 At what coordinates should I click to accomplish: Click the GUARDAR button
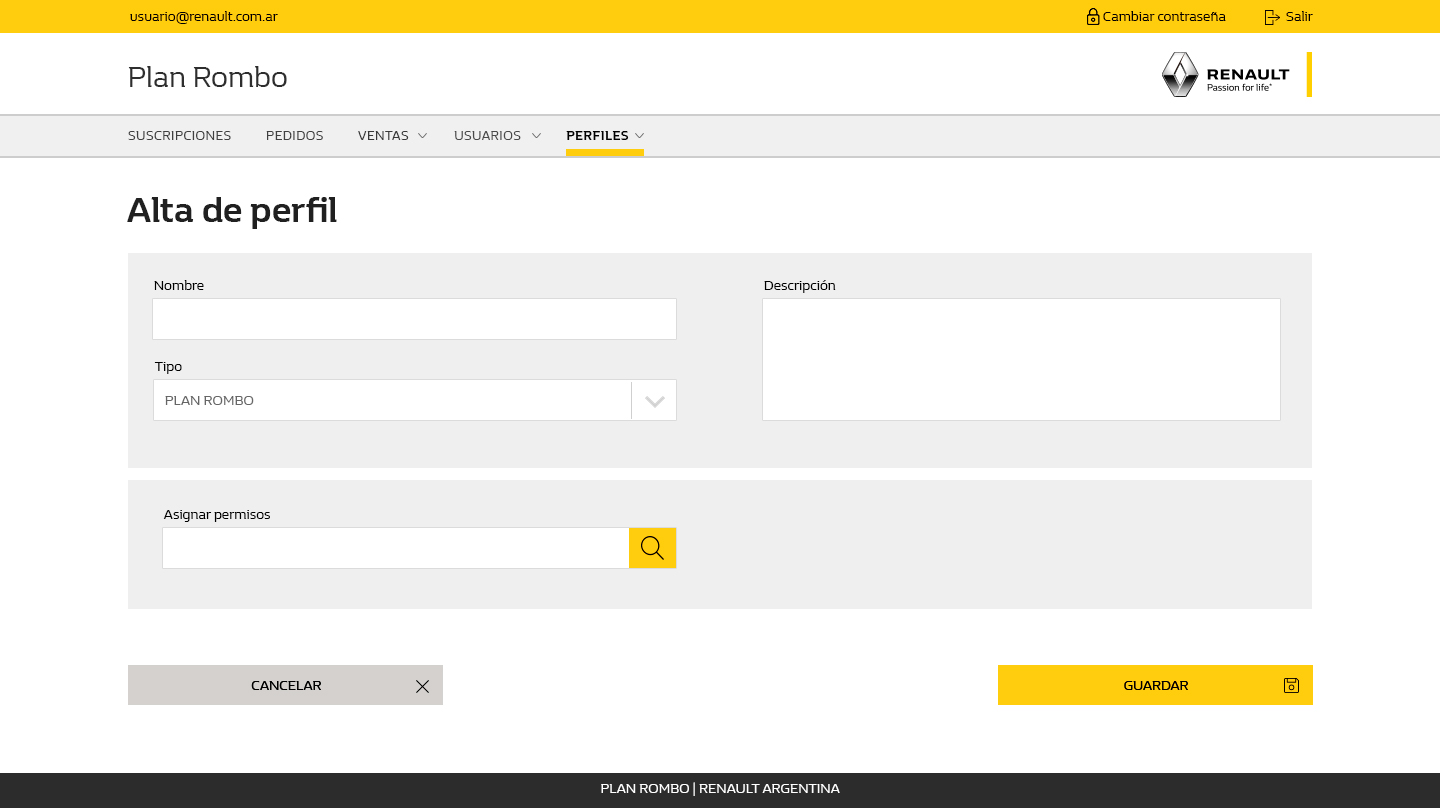tap(1155, 685)
